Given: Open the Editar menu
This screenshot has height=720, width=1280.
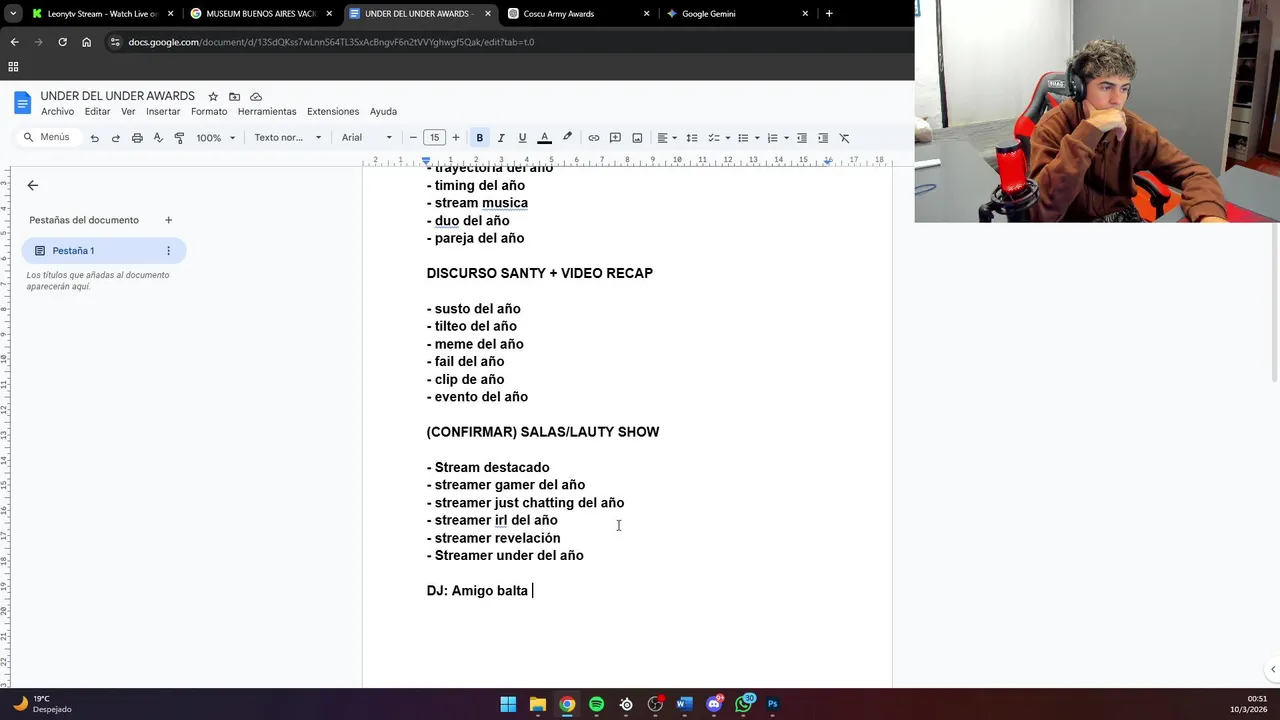Looking at the screenshot, I should pyautogui.click(x=97, y=112).
